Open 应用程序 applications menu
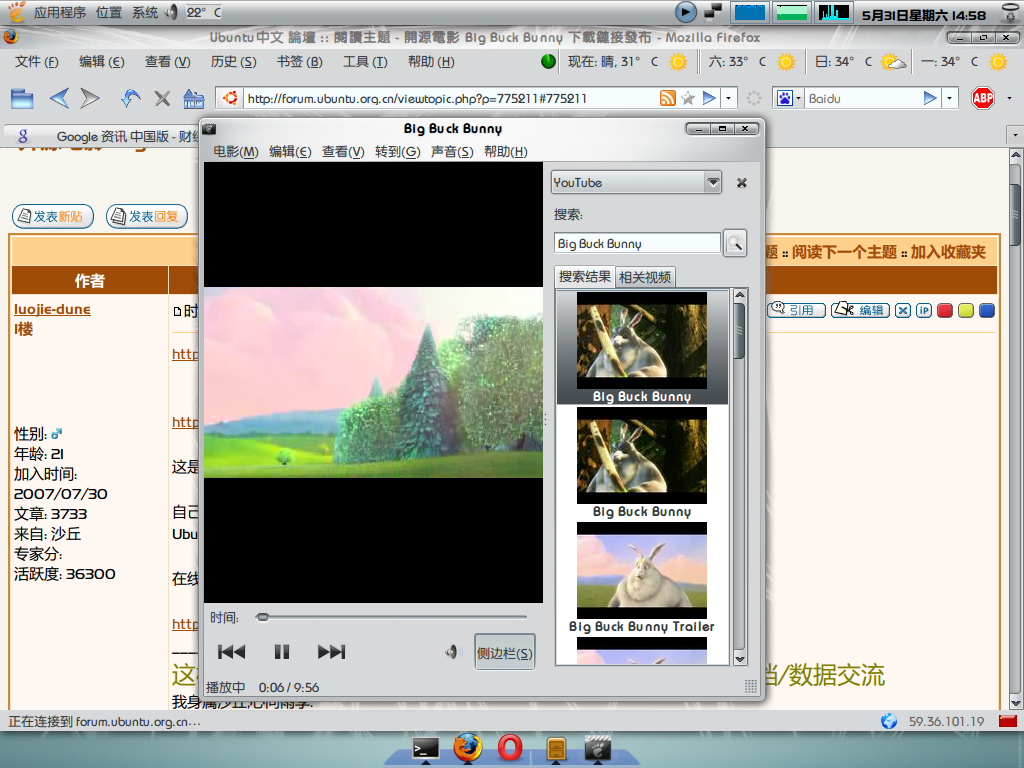 (59, 12)
